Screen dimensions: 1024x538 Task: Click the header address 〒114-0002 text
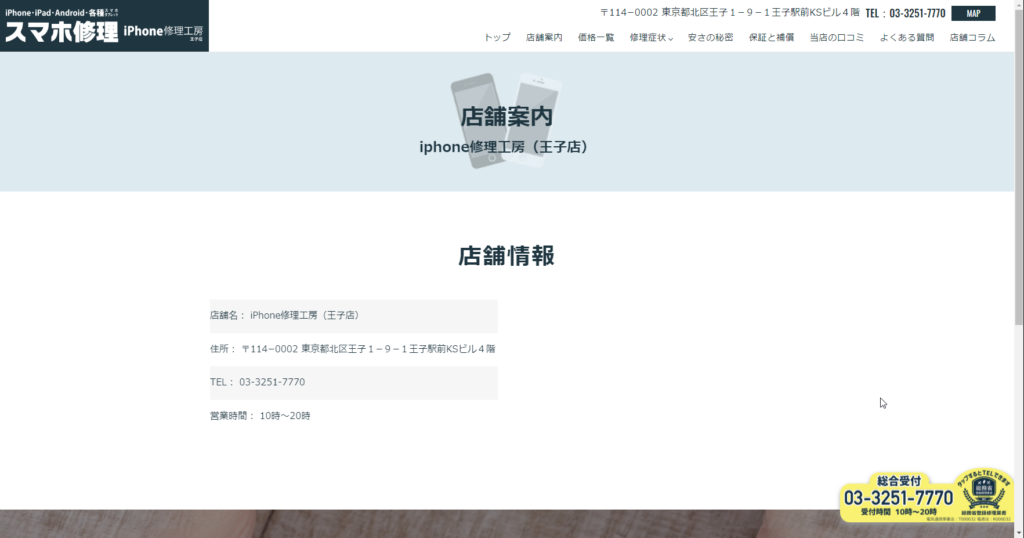(x=729, y=12)
